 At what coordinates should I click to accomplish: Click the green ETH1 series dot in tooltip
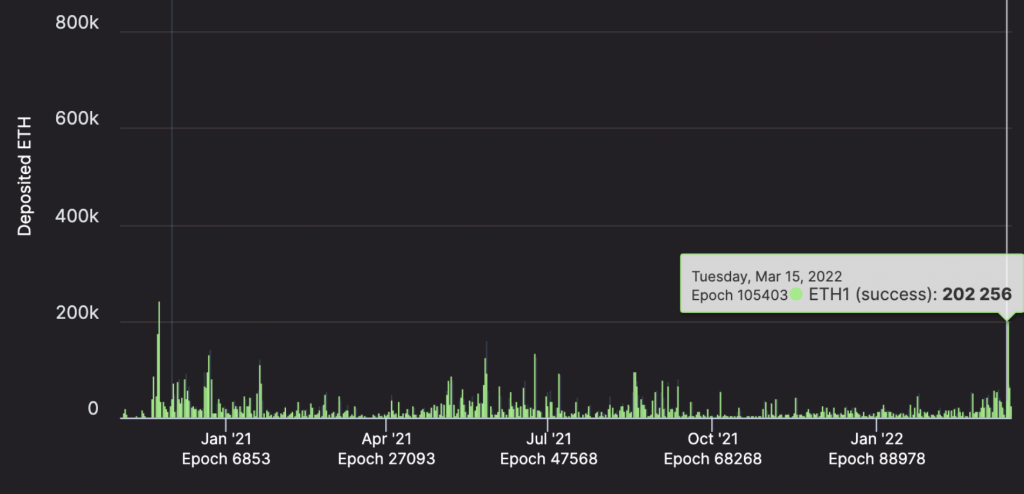(797, 295)
